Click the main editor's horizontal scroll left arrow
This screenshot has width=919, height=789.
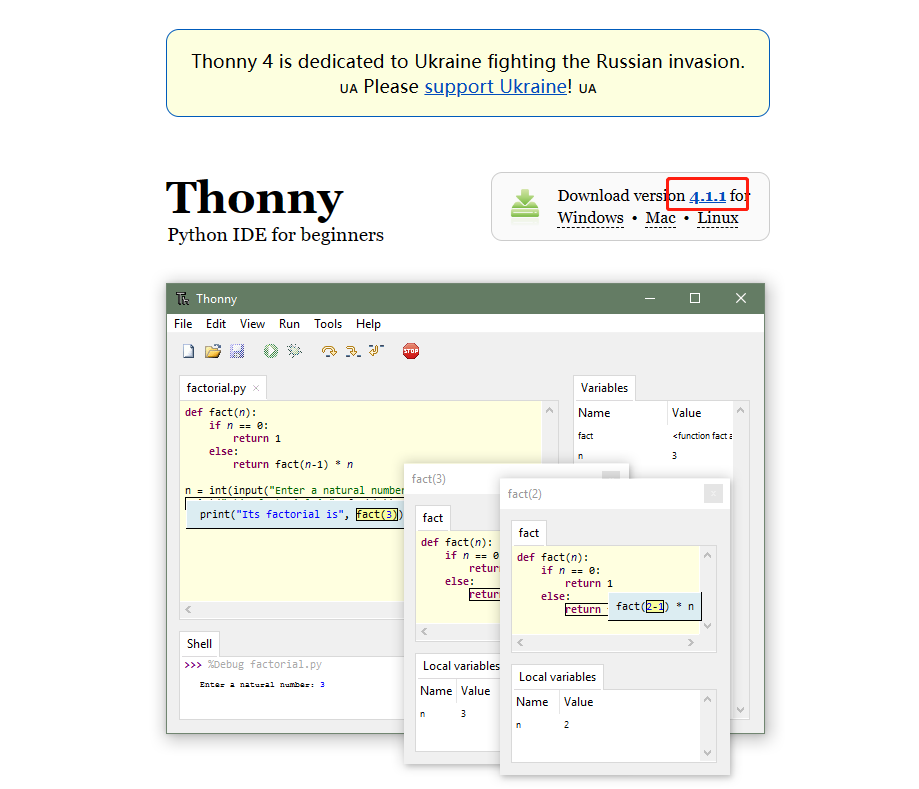pyautogui.click(x=188, y=610)
